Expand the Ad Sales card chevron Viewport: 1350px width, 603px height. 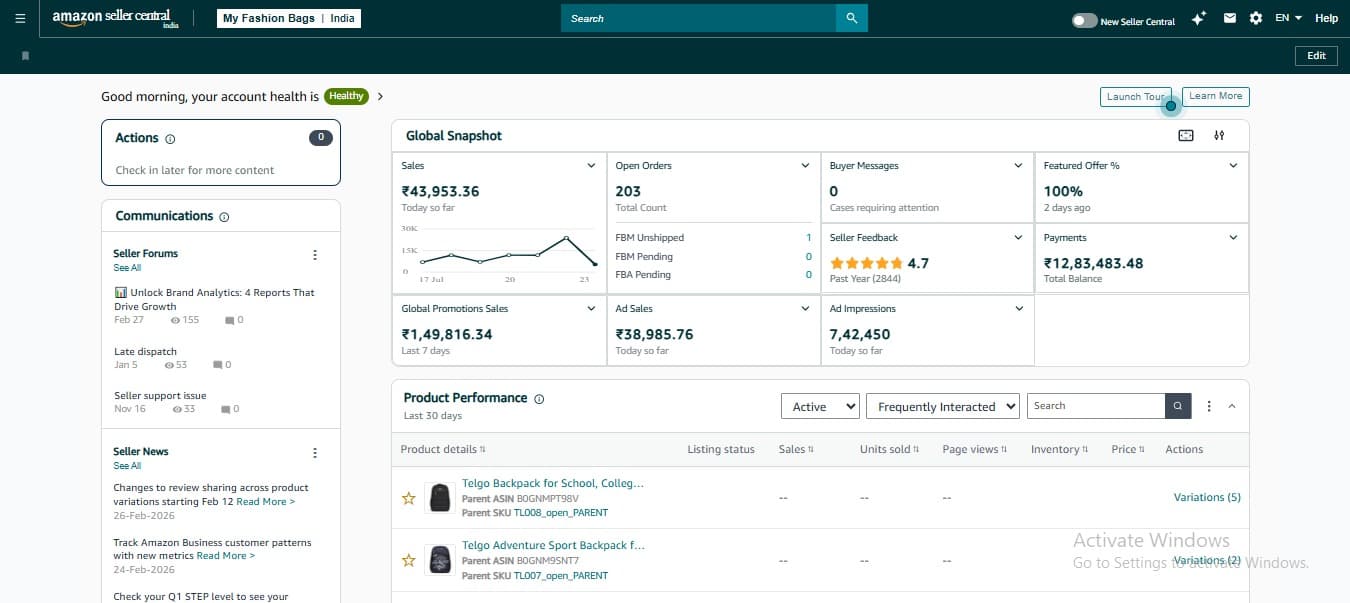coord(805,309)
